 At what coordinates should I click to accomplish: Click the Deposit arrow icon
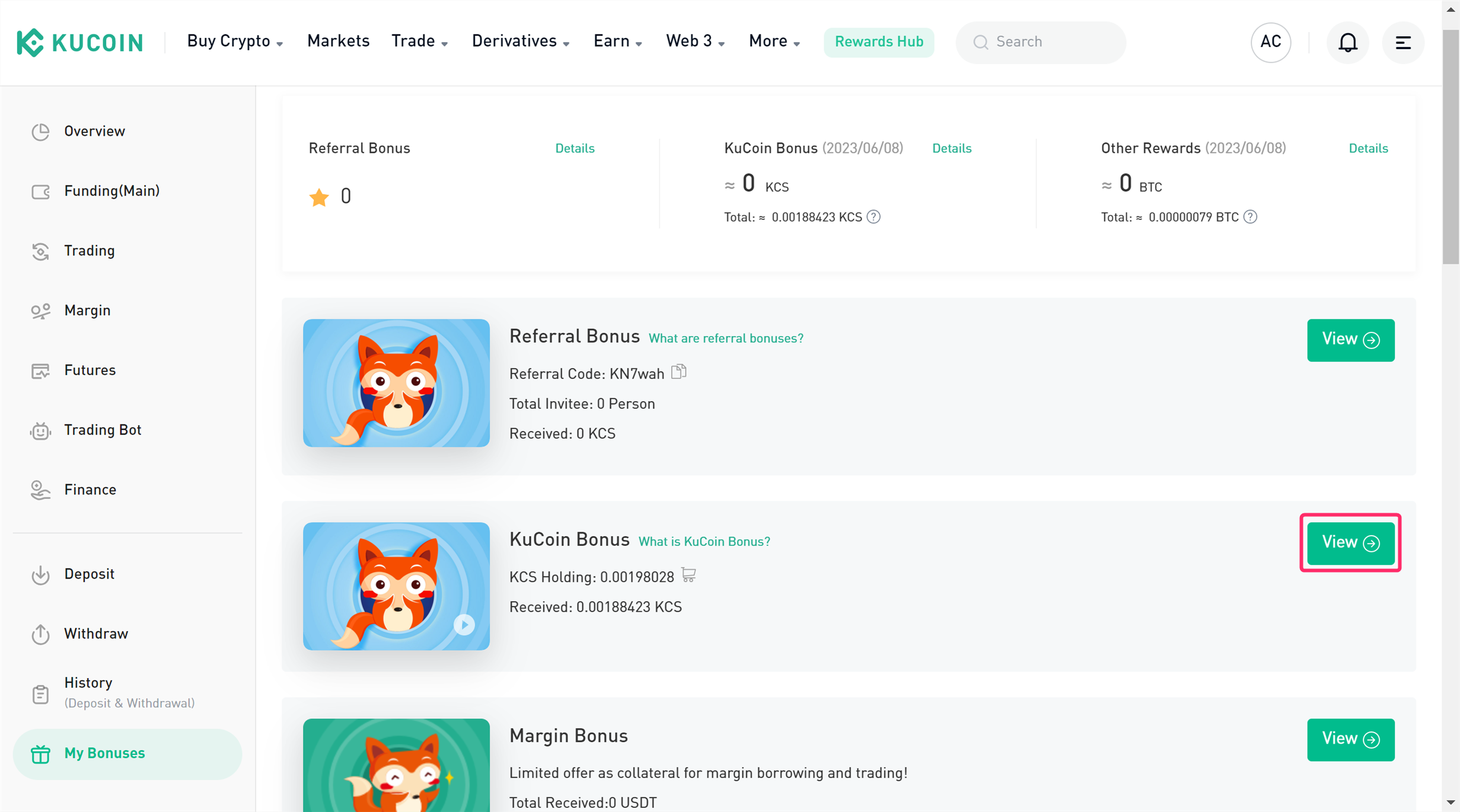point(40,574)
